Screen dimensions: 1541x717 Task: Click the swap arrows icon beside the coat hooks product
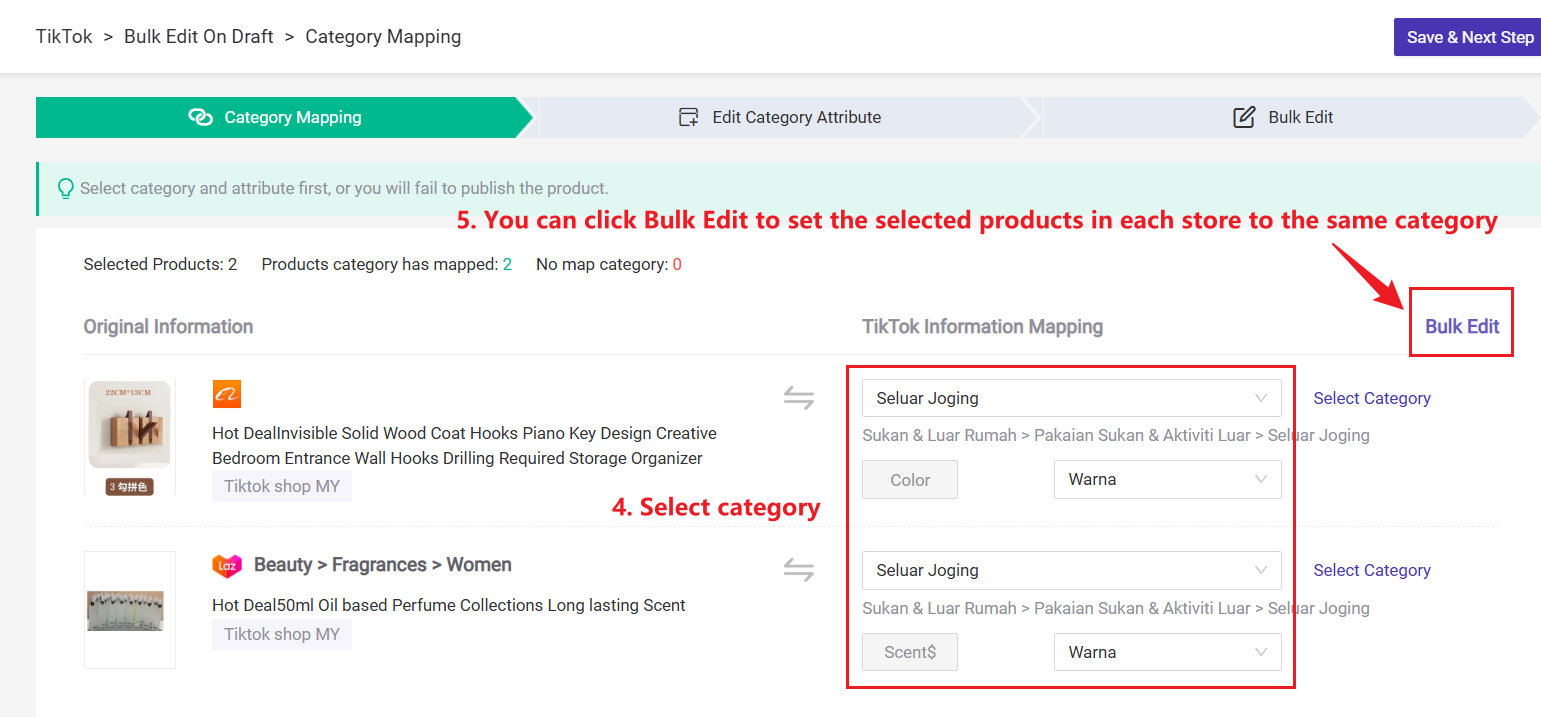point(798,397)
